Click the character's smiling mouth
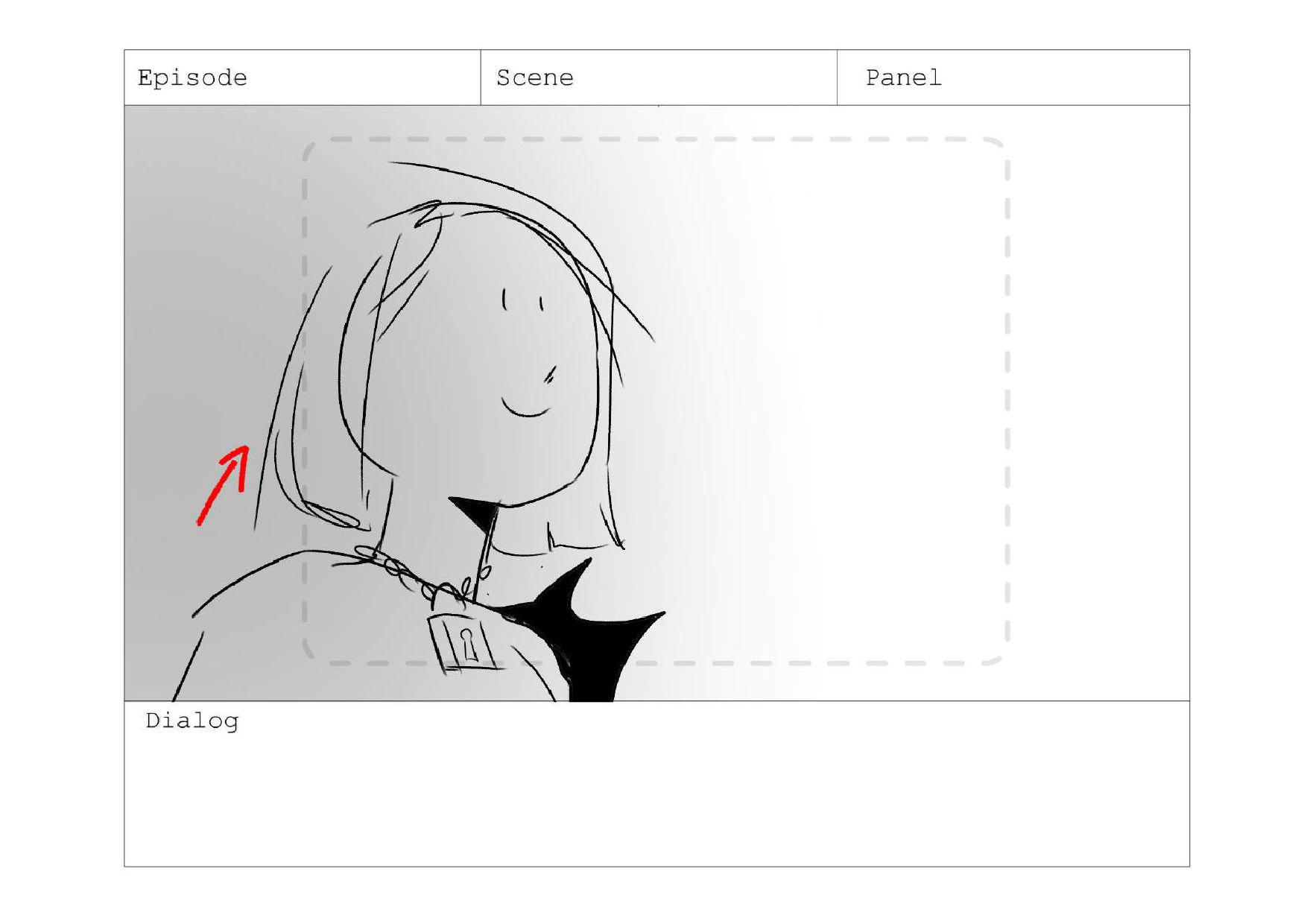The image size is (1307, 924). (x=525, y=407)
